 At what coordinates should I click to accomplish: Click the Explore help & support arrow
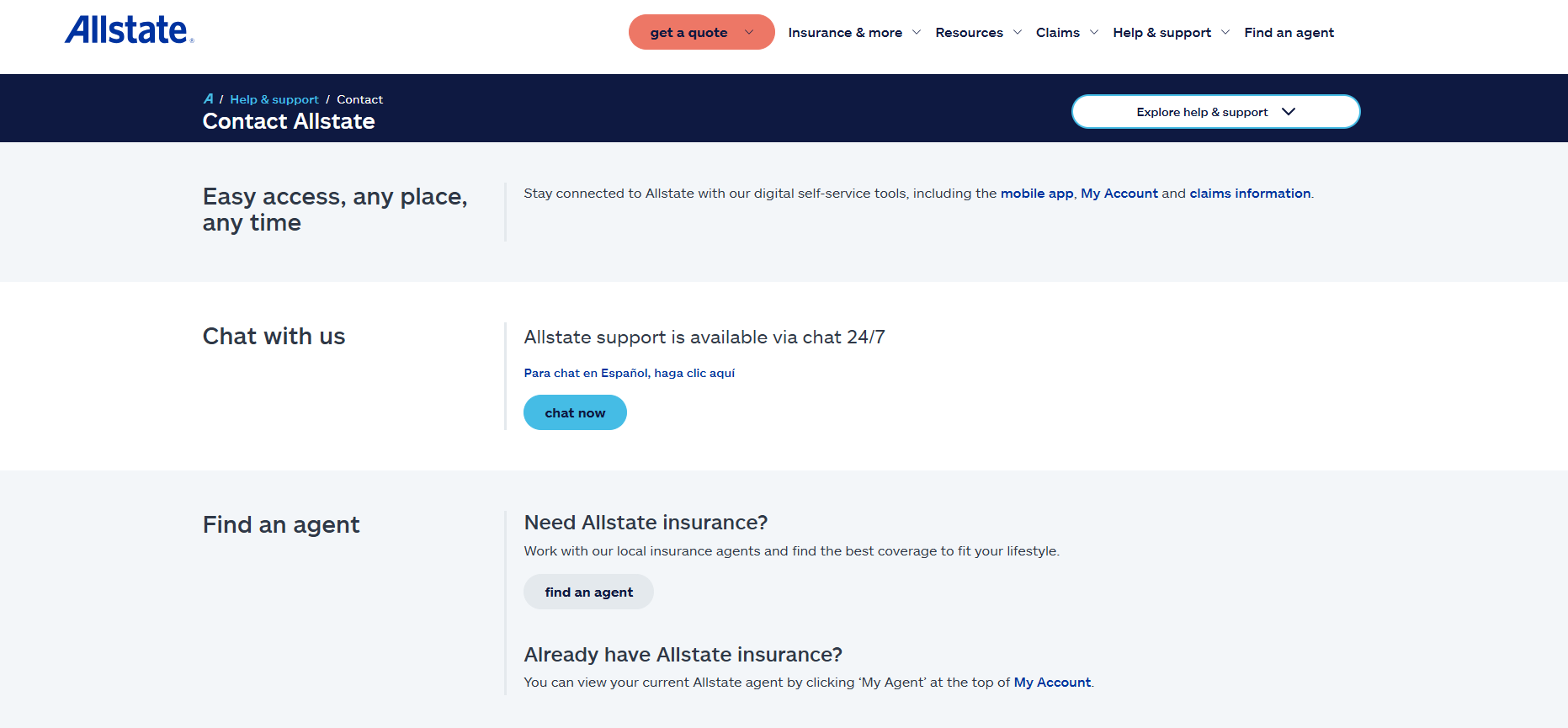pos(1288,111)
